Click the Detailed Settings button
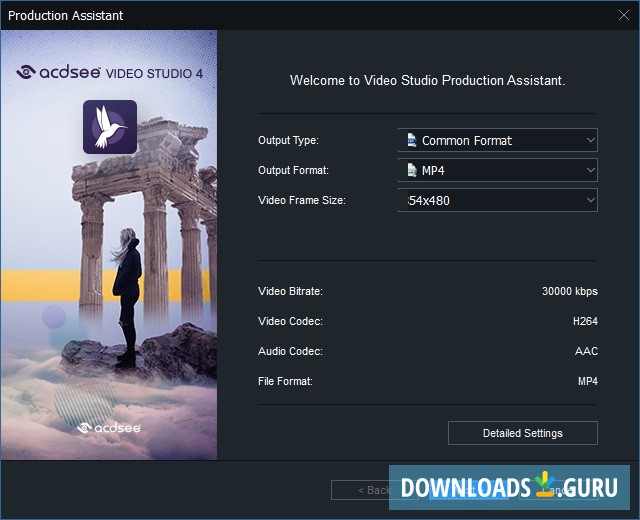The height and width of the screenshot is (520, 640). pyautogui.click(x=522, y=433)
